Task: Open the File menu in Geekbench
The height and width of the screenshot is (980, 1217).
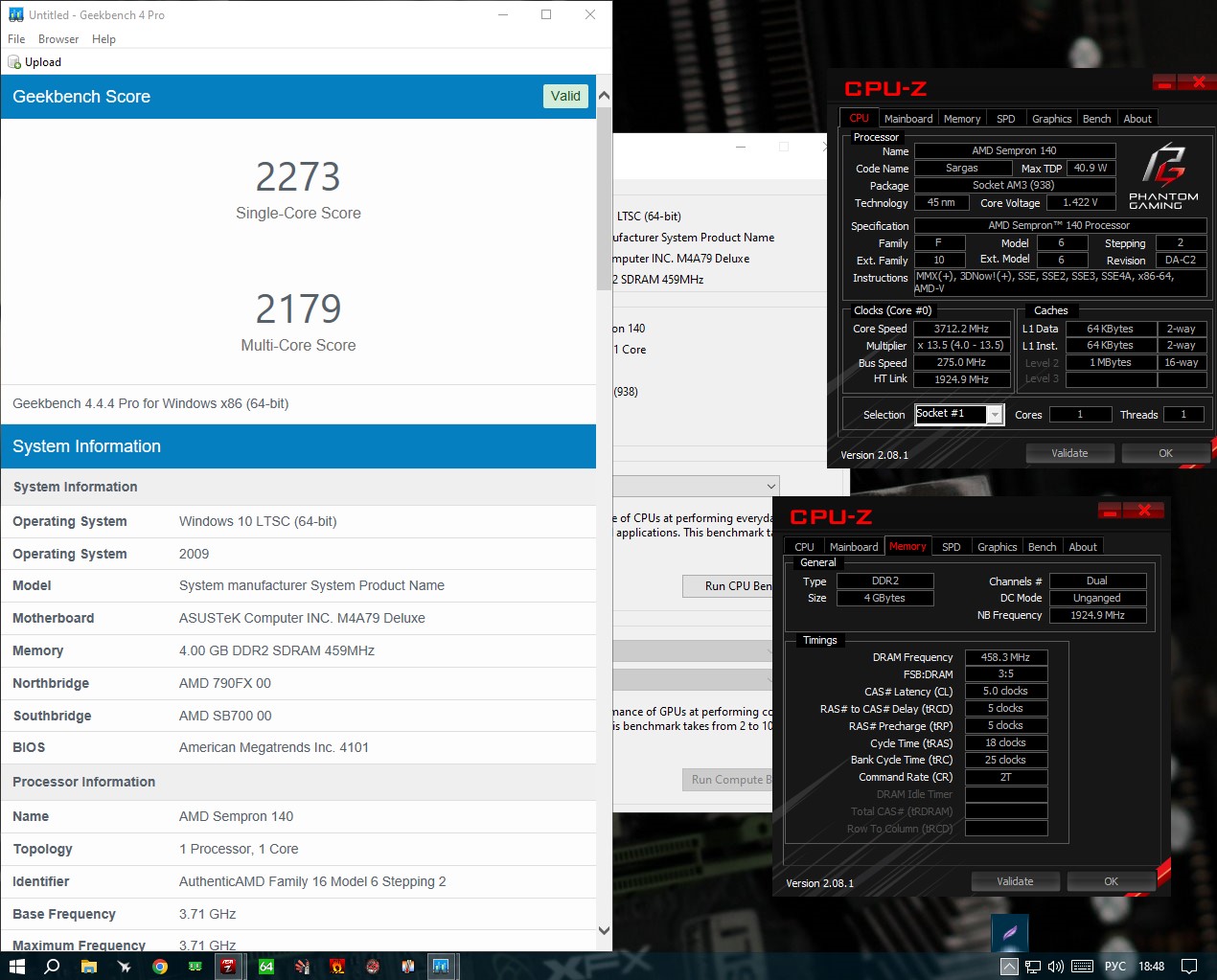Action: pos(16,39)
